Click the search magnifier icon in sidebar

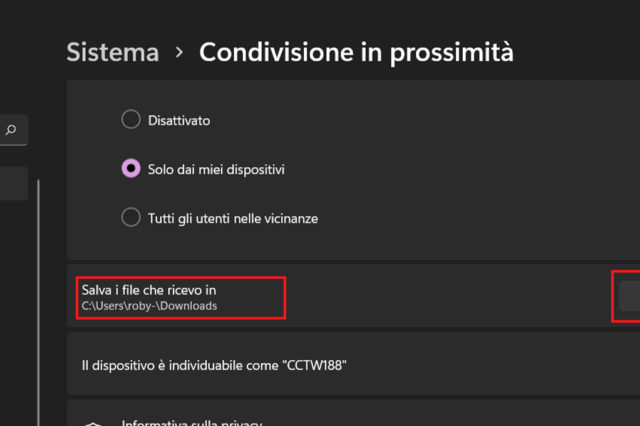pos(11,130)
